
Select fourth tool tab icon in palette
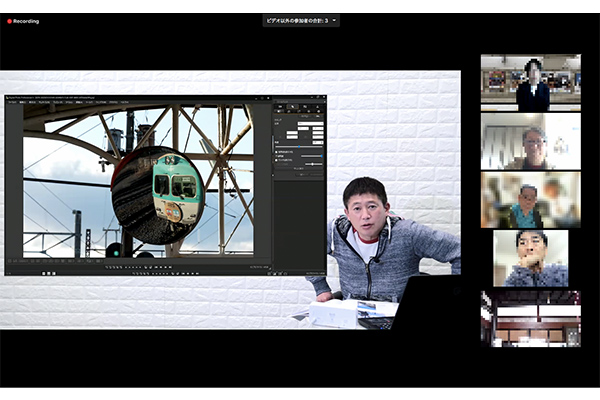(318, 108)
